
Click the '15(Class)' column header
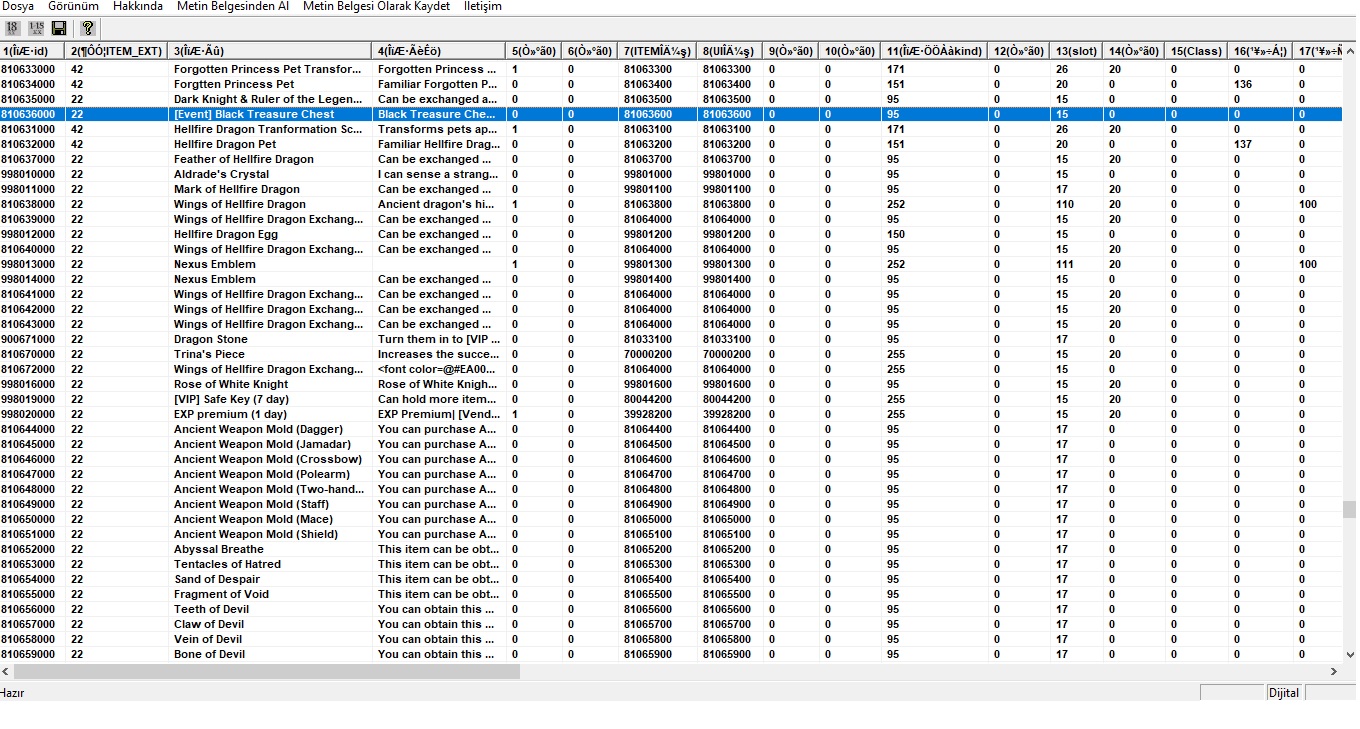[1197, 51]
